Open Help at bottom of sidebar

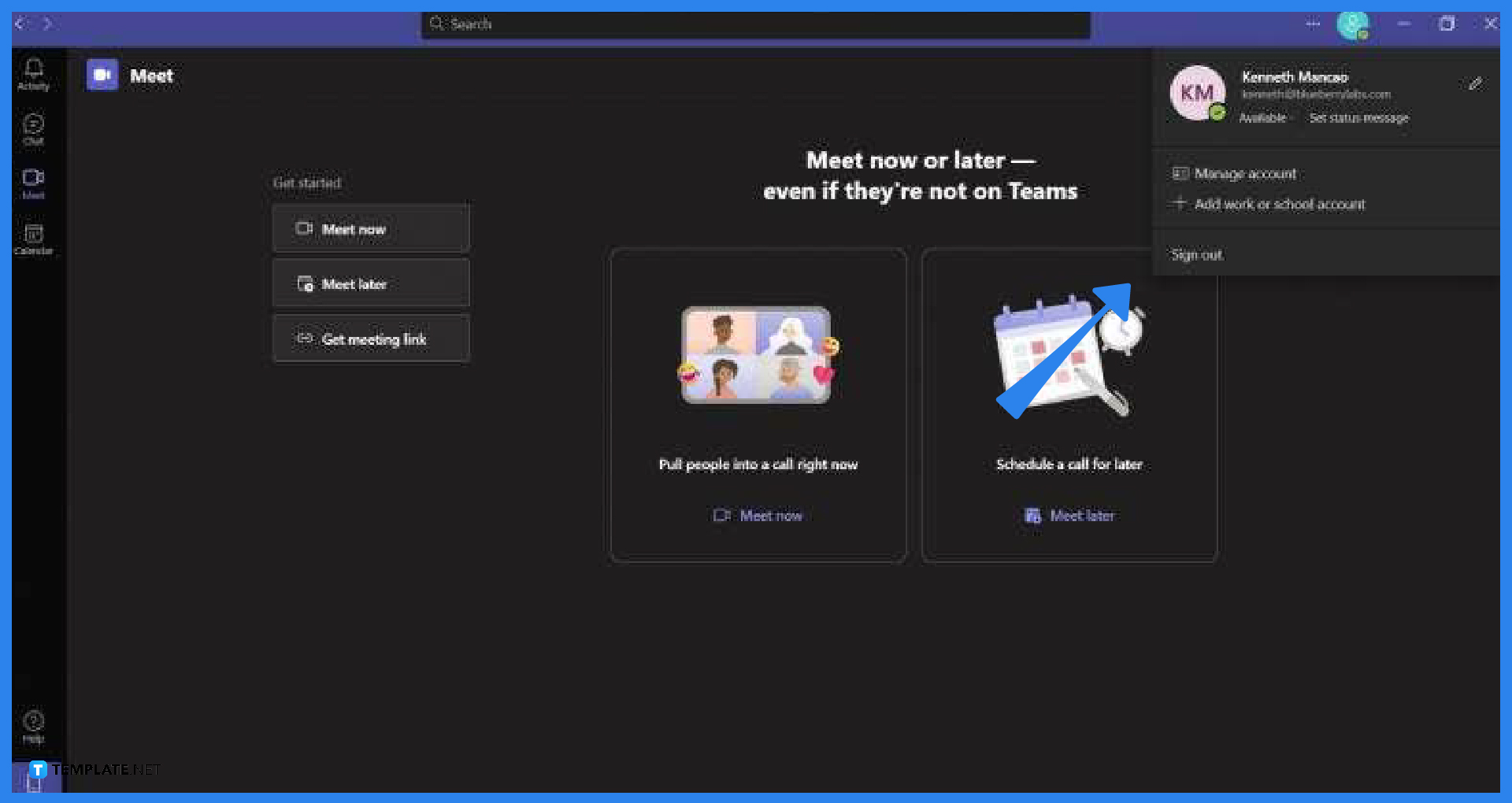(33, 724)
